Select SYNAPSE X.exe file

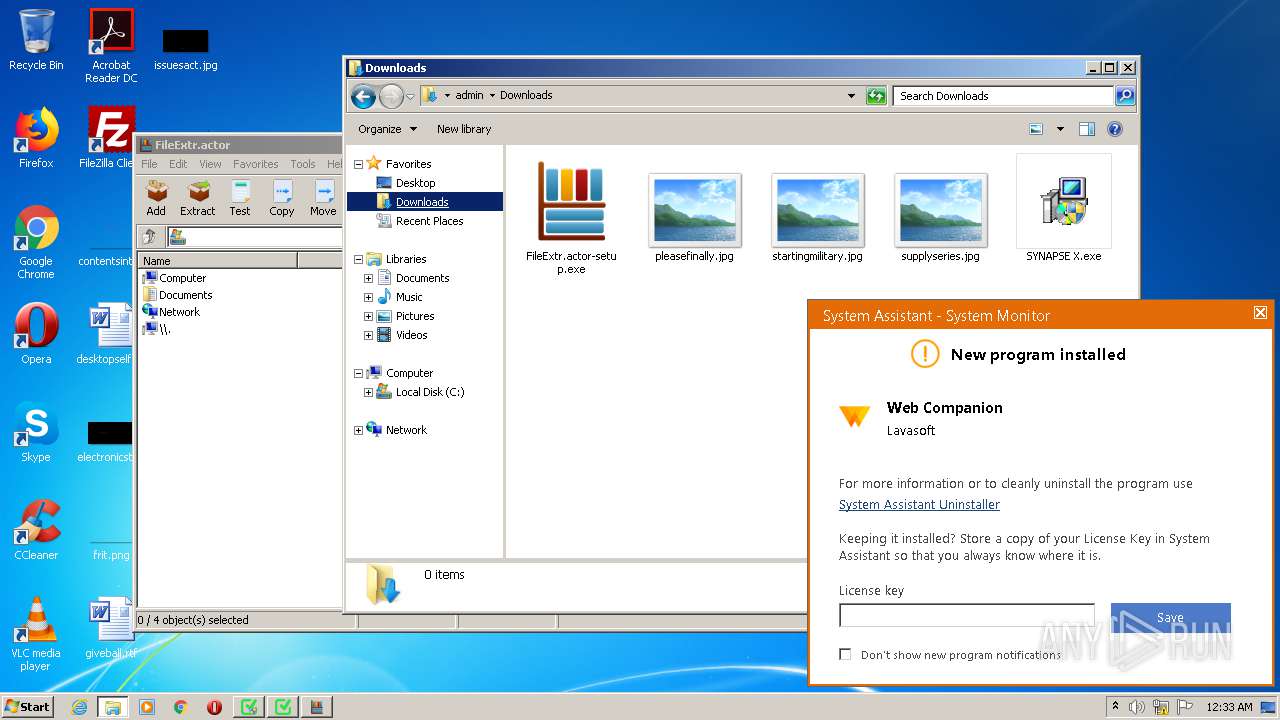click(x=1064, y=210)
